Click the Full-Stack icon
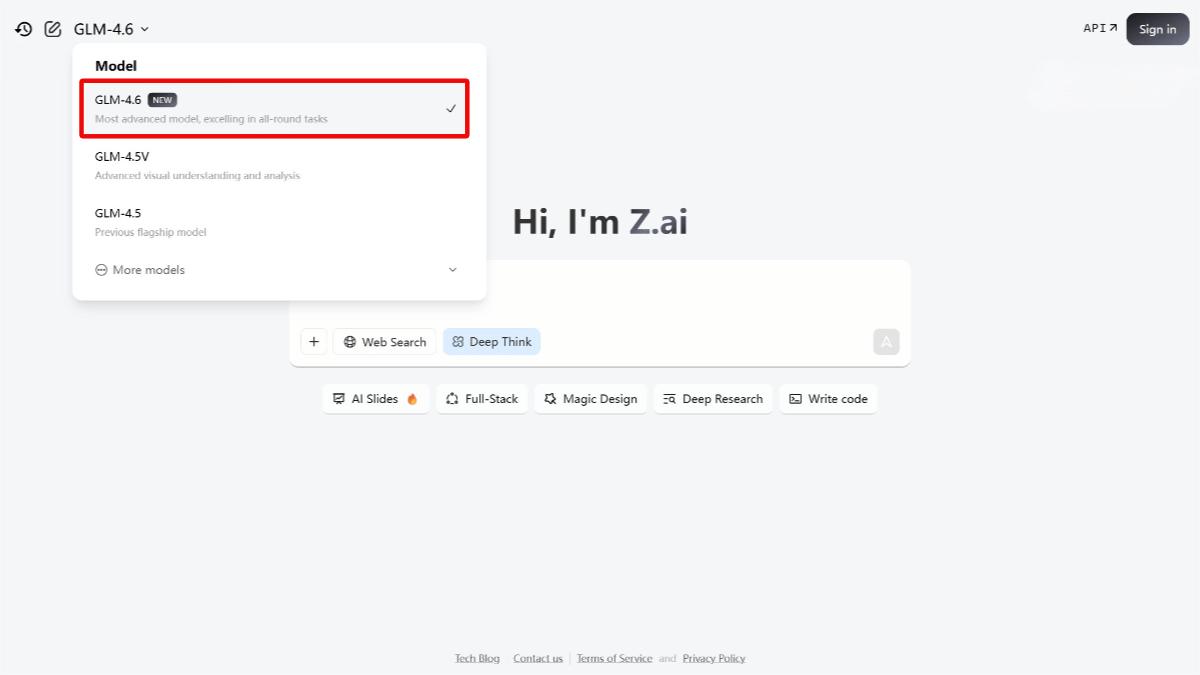Image resolution: width=1200 pixels, height=675 pixels. [x=453, y=399]
